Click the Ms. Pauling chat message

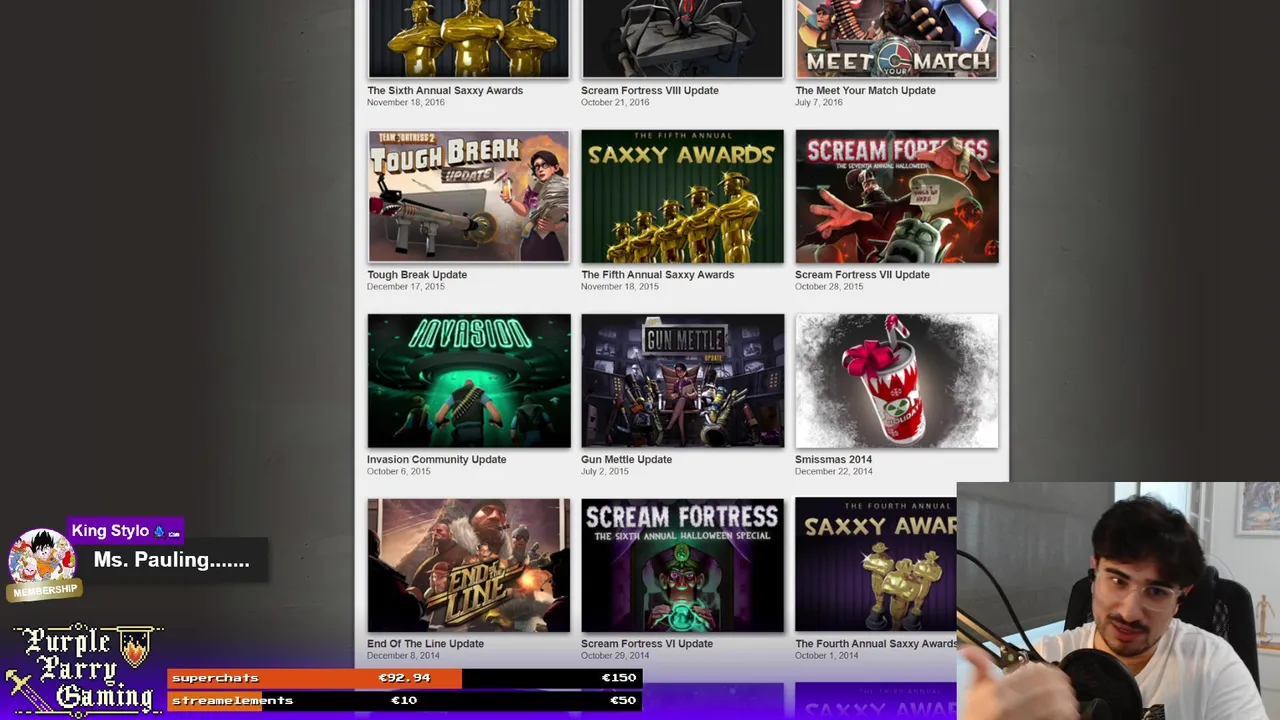[171, 560]
